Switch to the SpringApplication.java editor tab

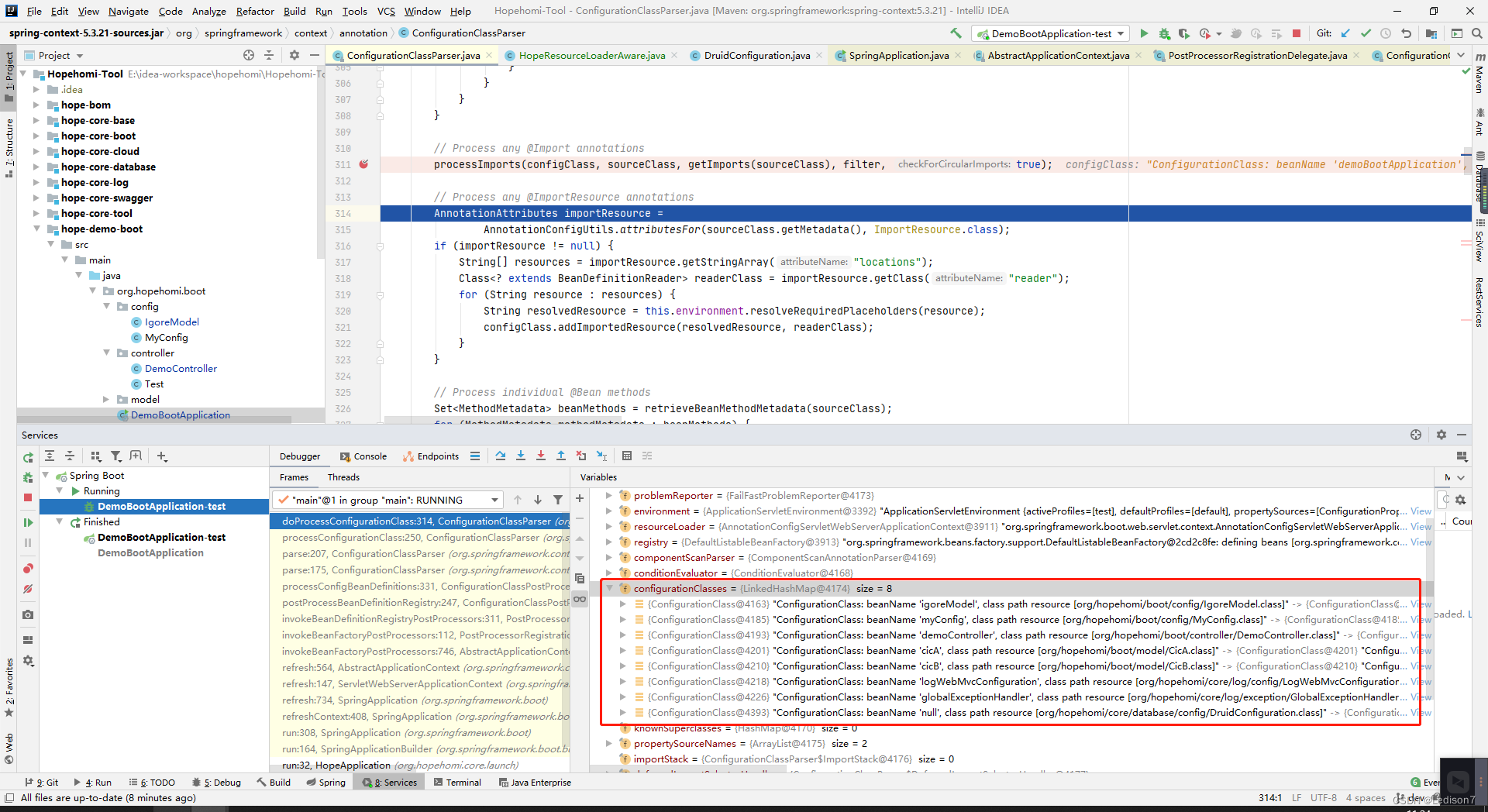897,55
